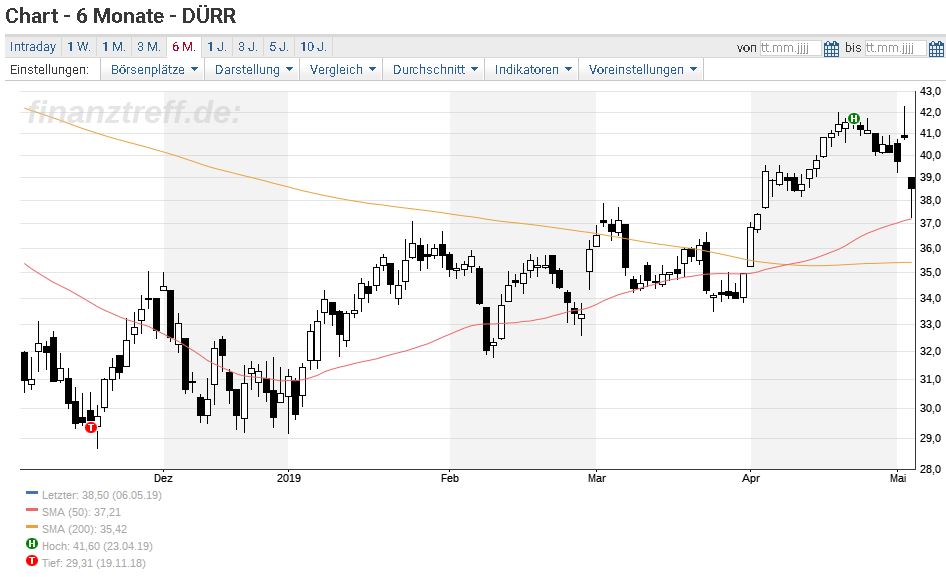Viewport: 946px width, 577px height.
Task: Click the '35,0' y-axis price label
Action: coord(930,272)
